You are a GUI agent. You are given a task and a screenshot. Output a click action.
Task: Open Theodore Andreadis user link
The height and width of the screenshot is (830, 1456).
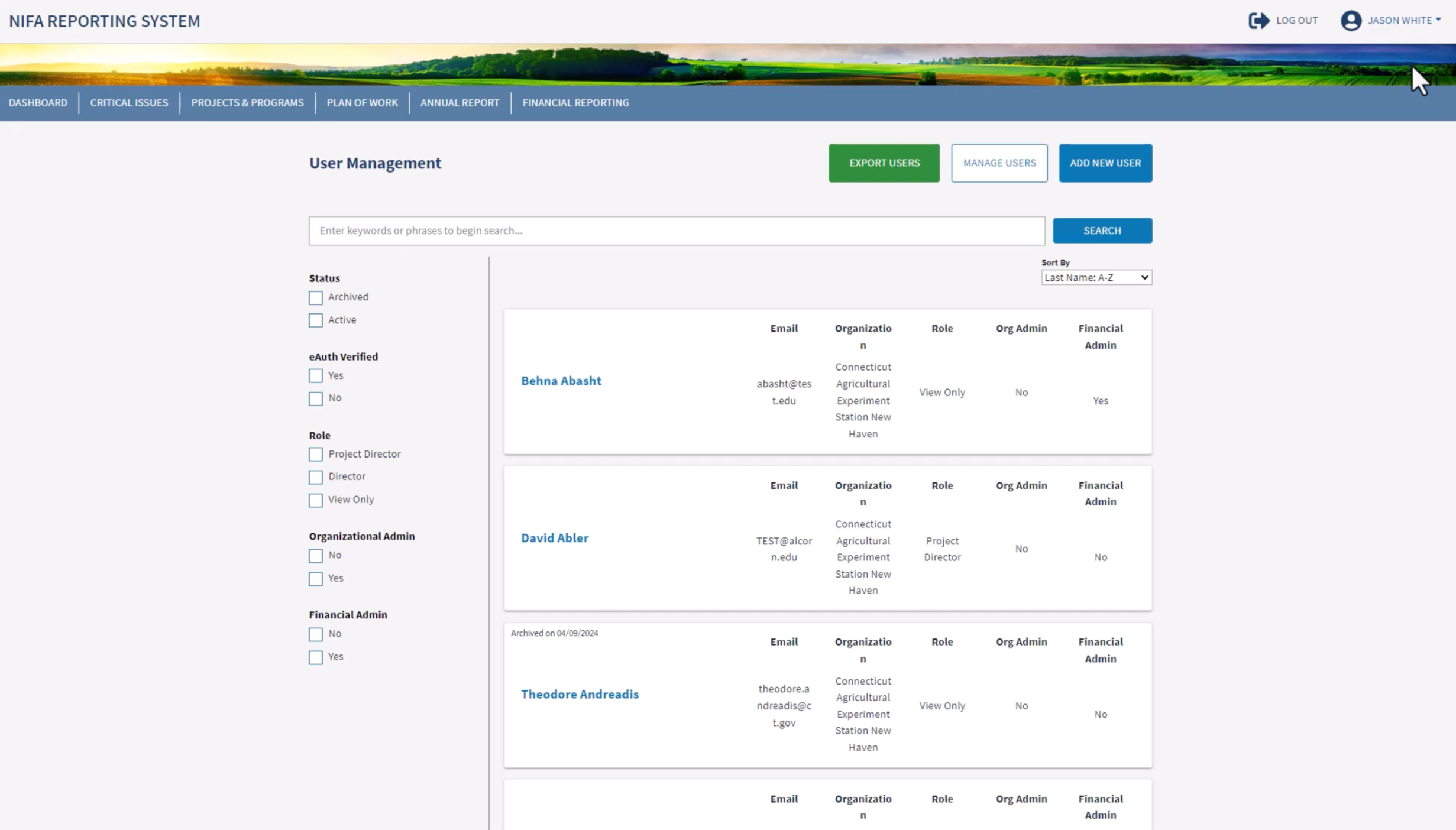580,694
